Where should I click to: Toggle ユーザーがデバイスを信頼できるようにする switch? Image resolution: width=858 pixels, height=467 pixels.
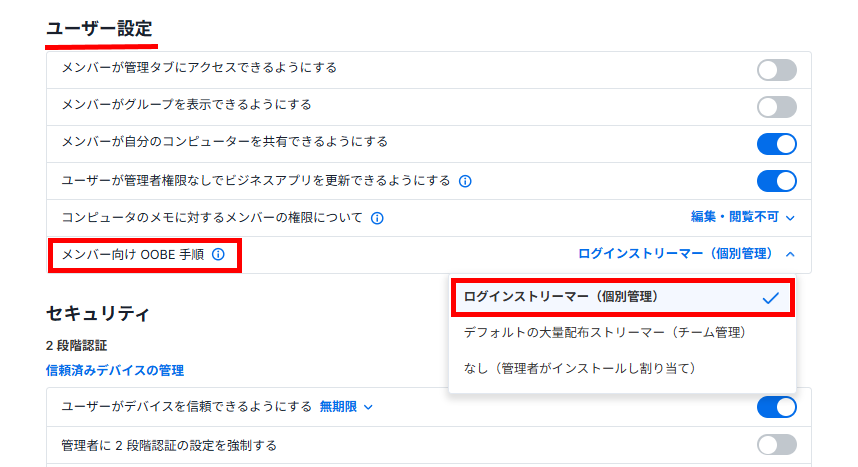[776, 407]
